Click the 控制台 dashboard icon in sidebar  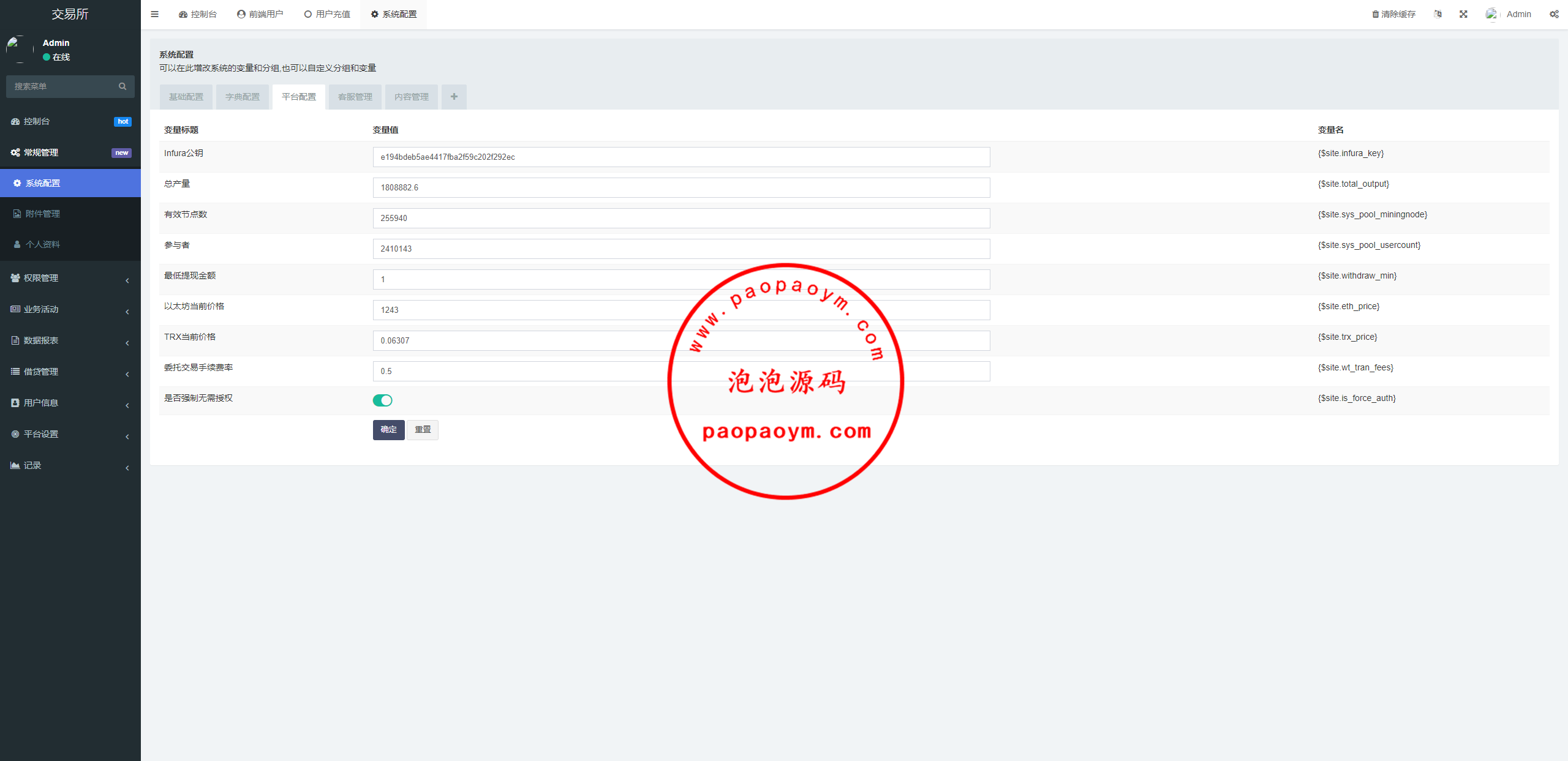pos(15,121)
